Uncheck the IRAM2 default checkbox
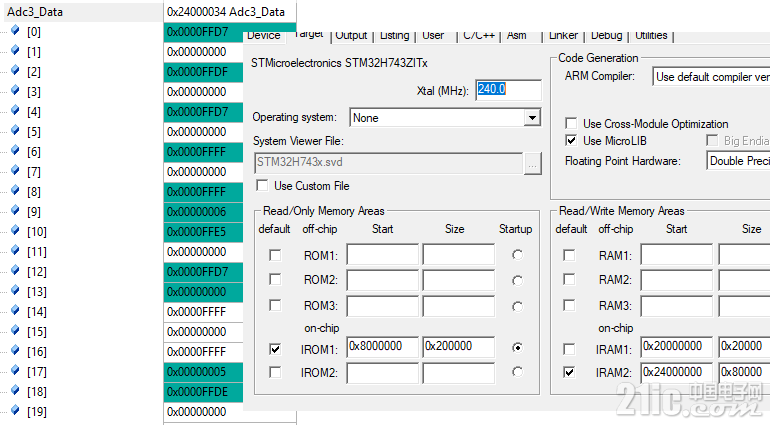The image size is (770, 425). (569, 372)
